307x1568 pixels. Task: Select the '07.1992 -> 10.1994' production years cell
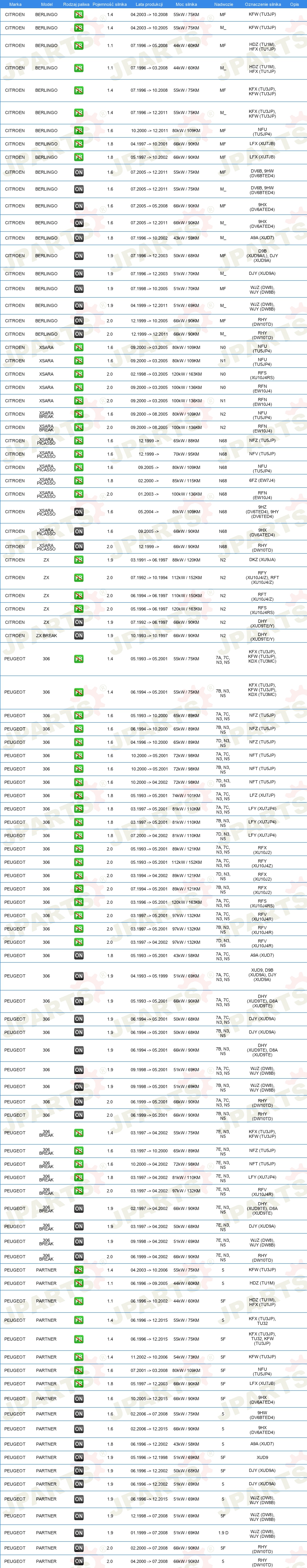coord(149,578)
